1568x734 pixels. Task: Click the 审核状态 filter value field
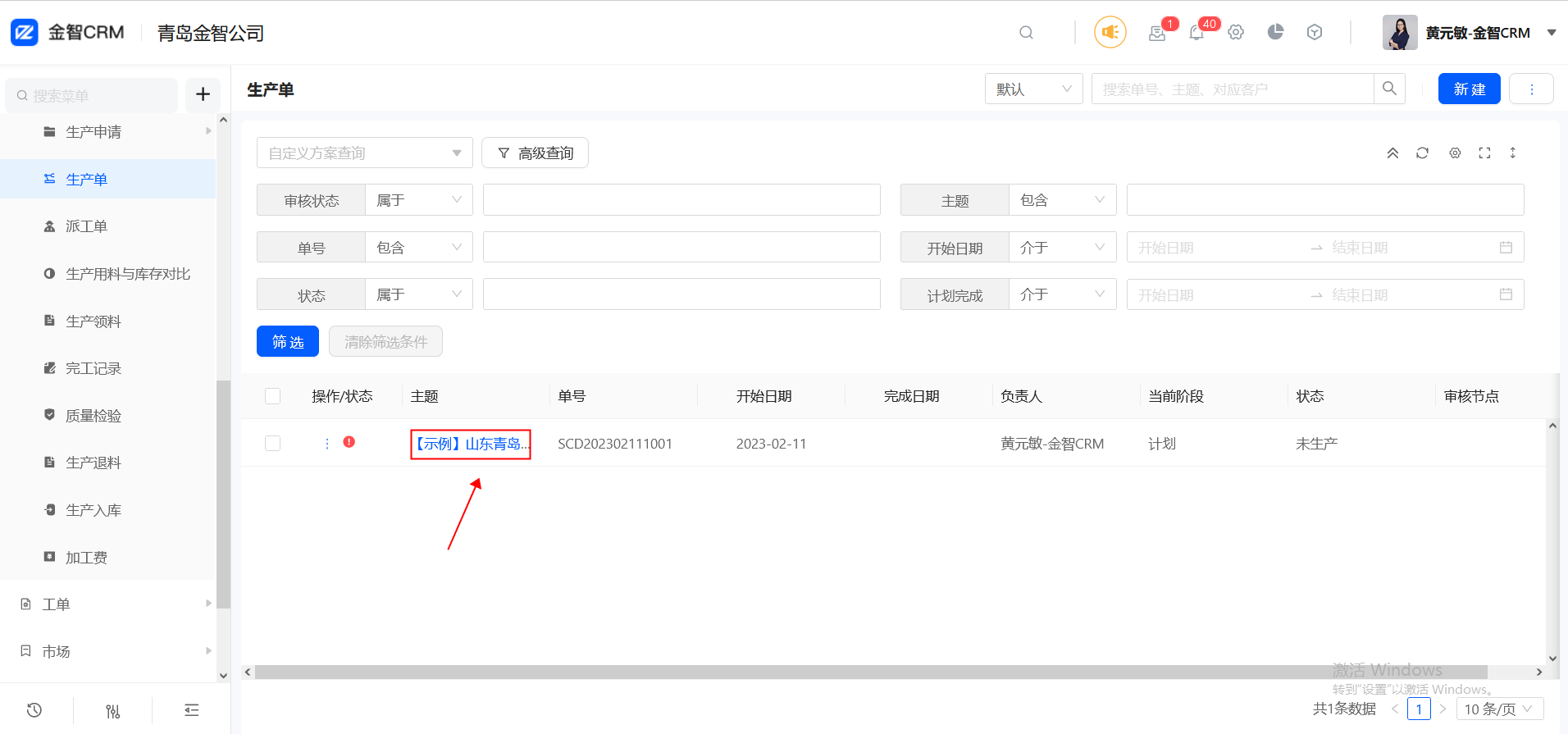pos(681,200)
